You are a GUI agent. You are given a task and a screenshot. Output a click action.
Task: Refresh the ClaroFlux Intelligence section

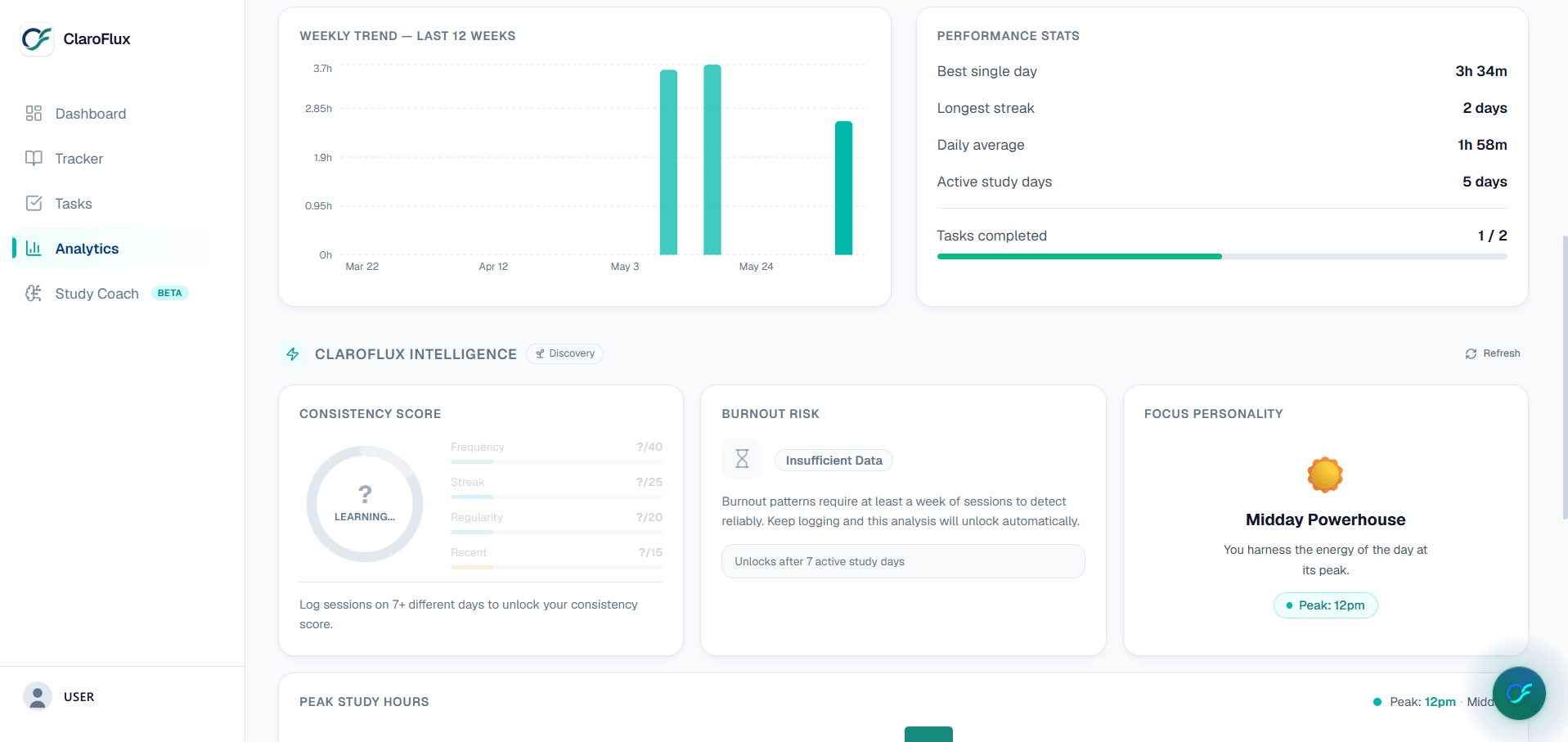tap(1493, 353)
